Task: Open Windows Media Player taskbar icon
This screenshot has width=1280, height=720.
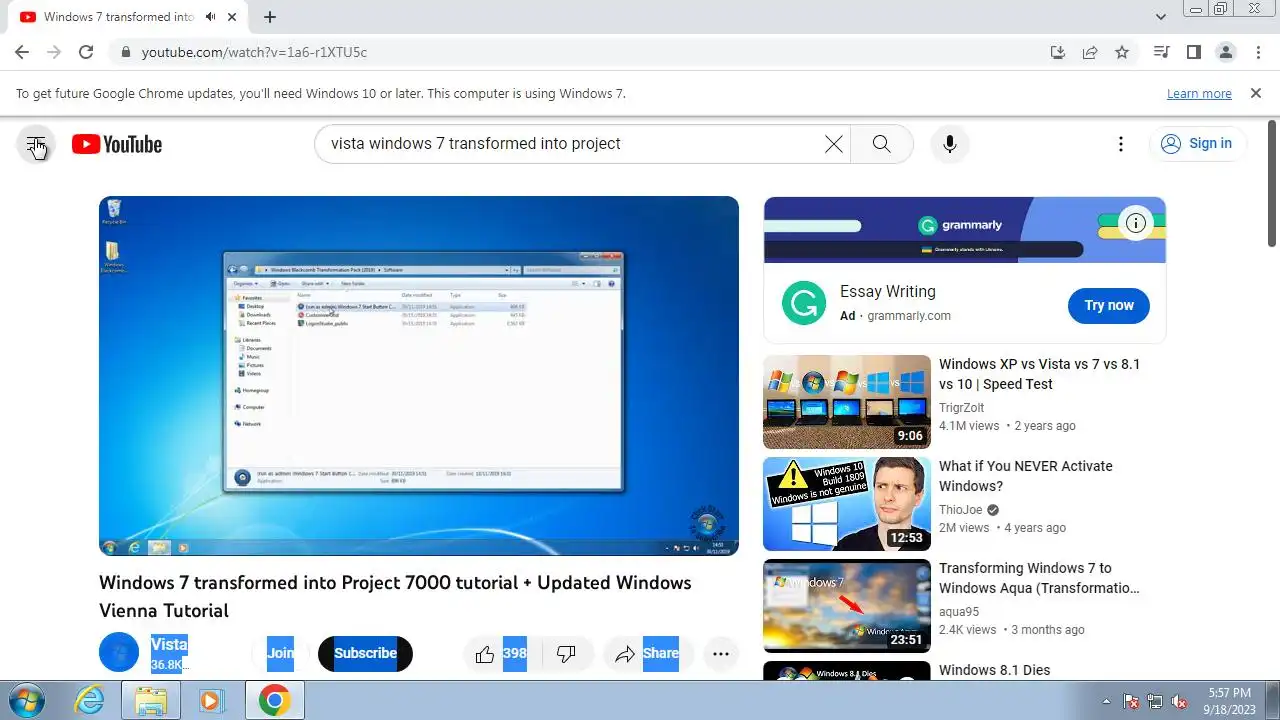Action: click(211, 700)
